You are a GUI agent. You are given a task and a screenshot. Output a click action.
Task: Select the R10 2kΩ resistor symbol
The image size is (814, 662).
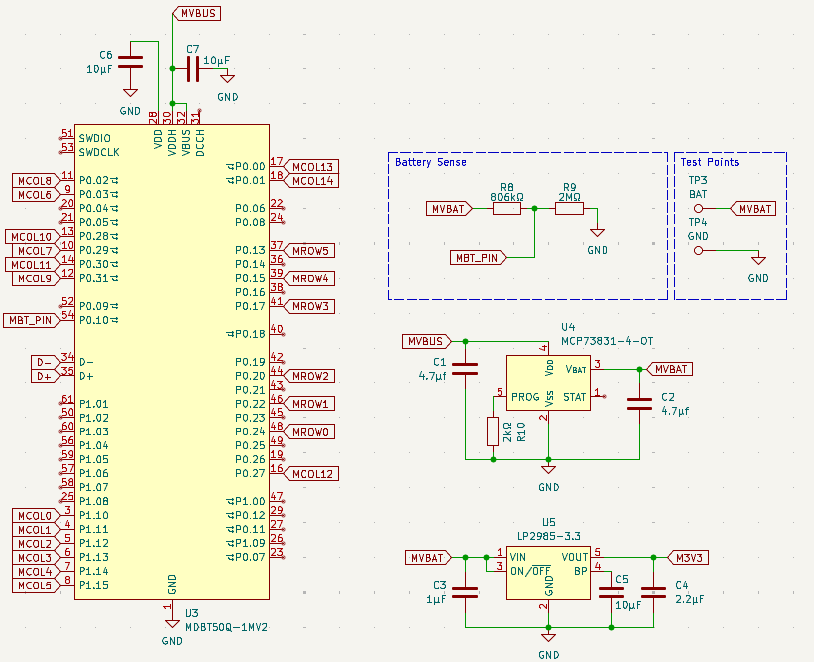492,431
